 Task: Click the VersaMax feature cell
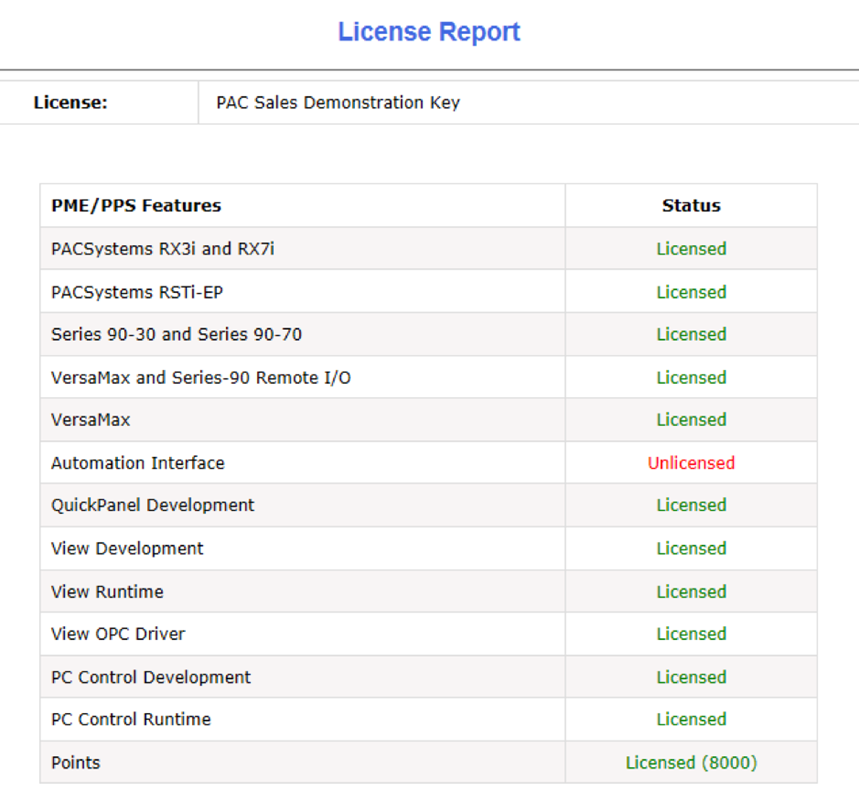[302, 420]
